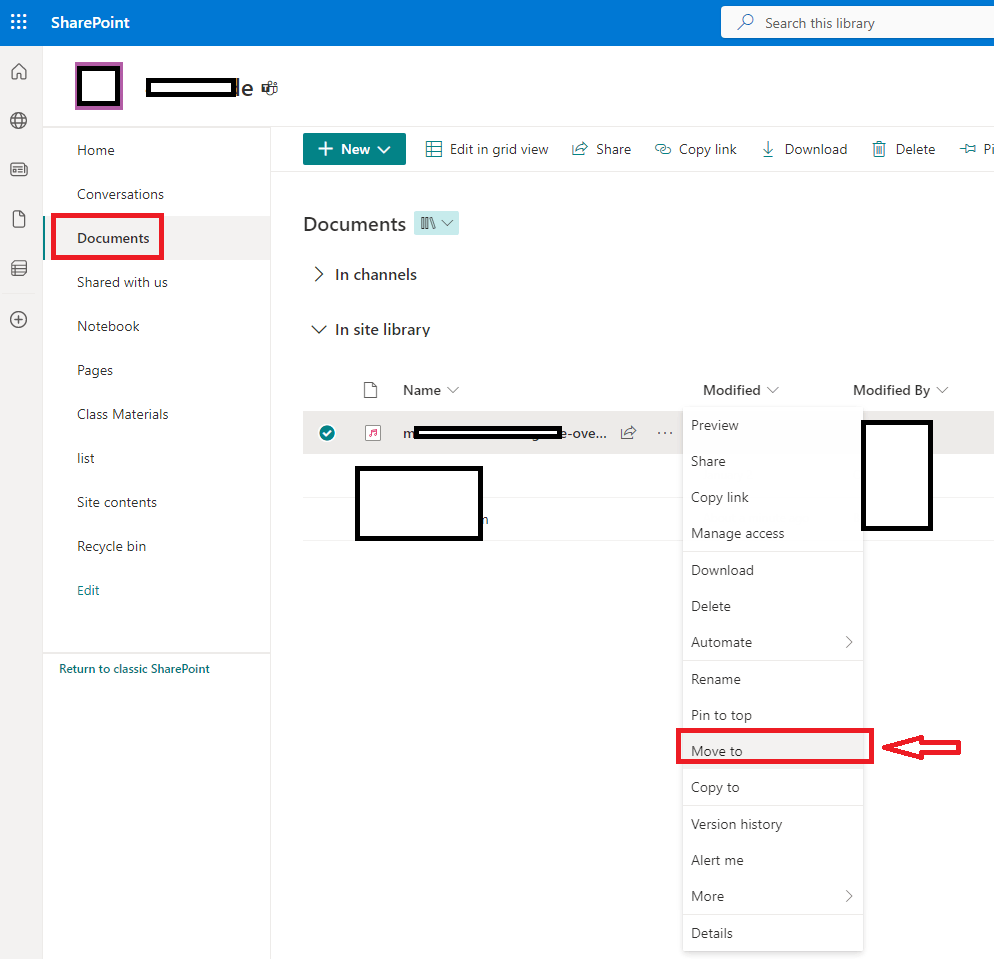This screenshot has height=959, width=994.
Task: Open the New dropdown button
Action: point(354,149)
